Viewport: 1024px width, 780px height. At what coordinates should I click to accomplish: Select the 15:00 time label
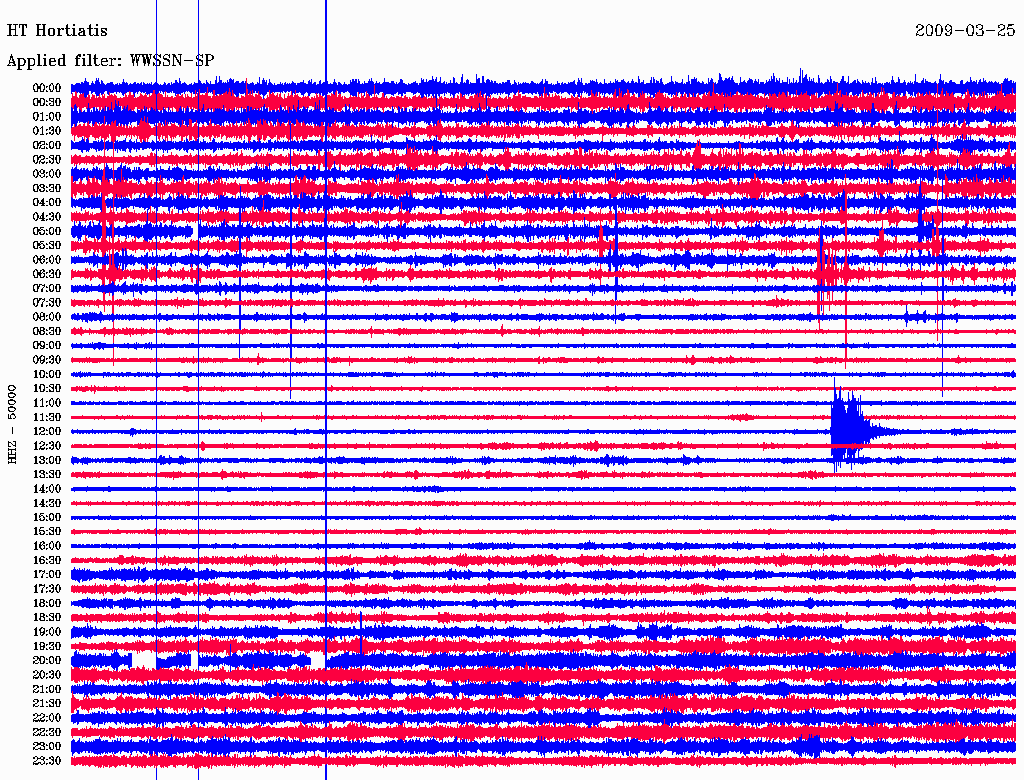(x=47, y=517)
